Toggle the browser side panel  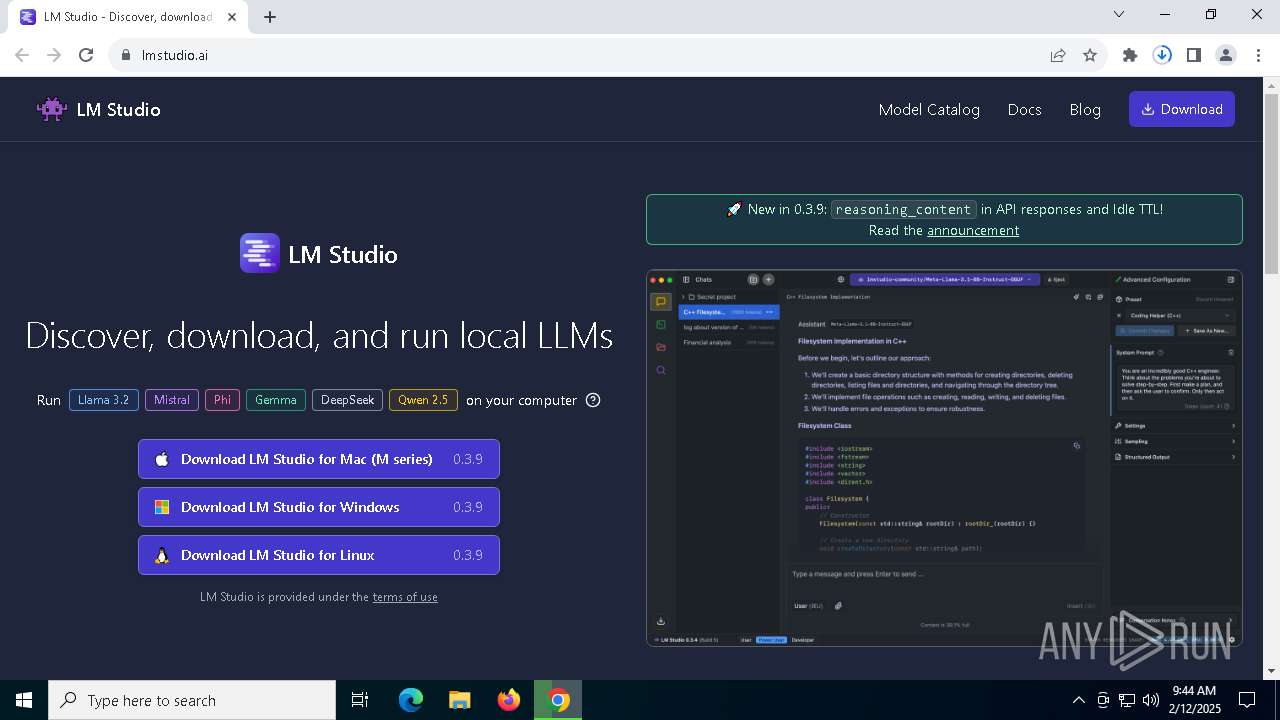click(1194, 55)
